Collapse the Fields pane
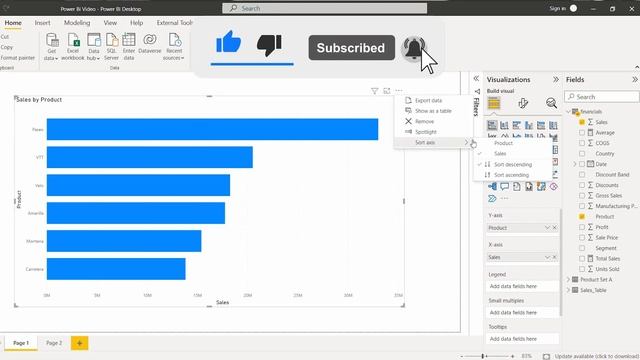 [x=635, y=80]
